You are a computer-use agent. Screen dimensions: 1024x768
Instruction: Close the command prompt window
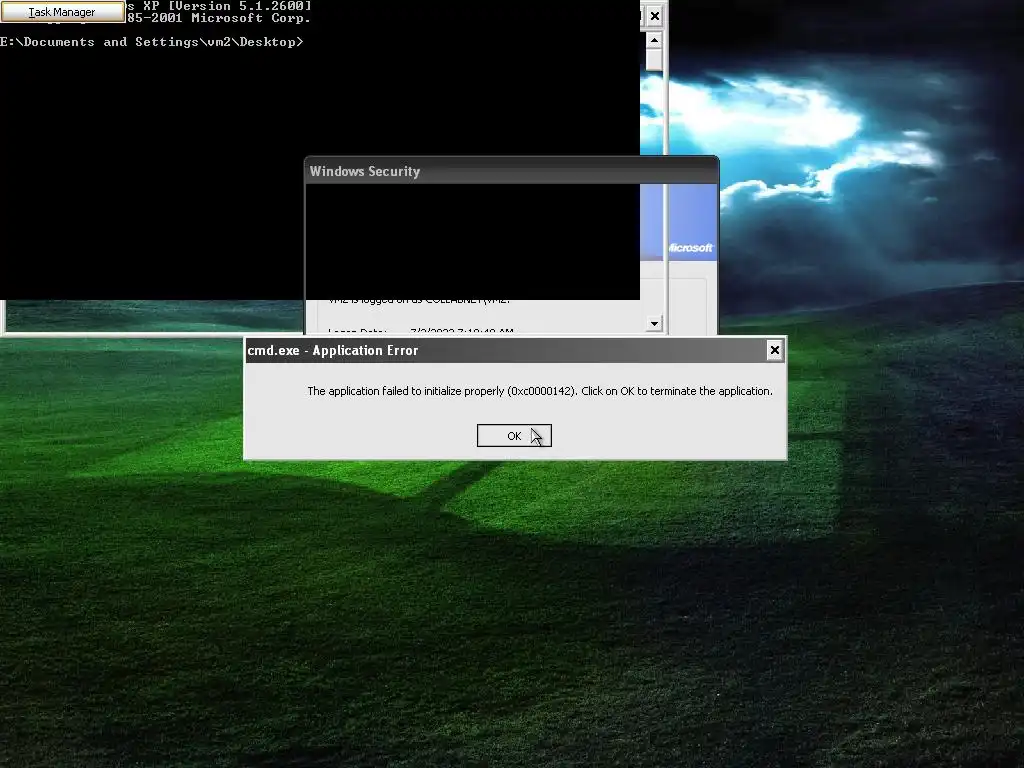[655, 16]
